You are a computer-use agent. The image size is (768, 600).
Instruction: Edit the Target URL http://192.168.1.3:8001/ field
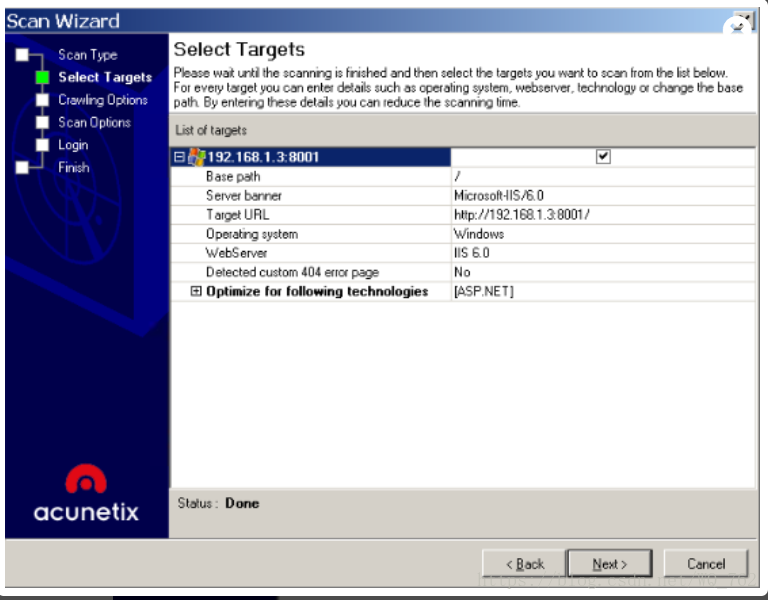click(x=603, y=215)
